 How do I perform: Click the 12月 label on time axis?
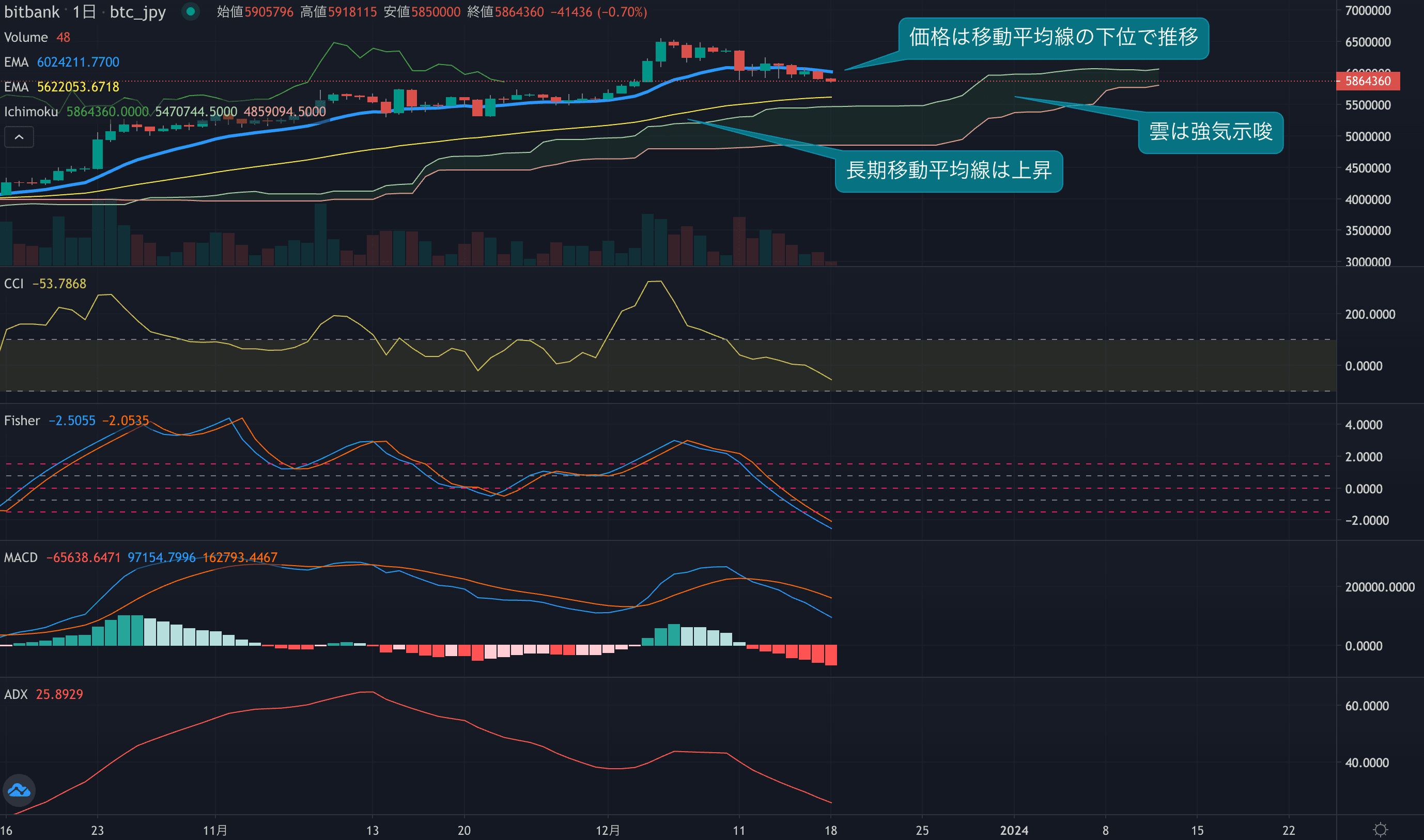point(608,830)
